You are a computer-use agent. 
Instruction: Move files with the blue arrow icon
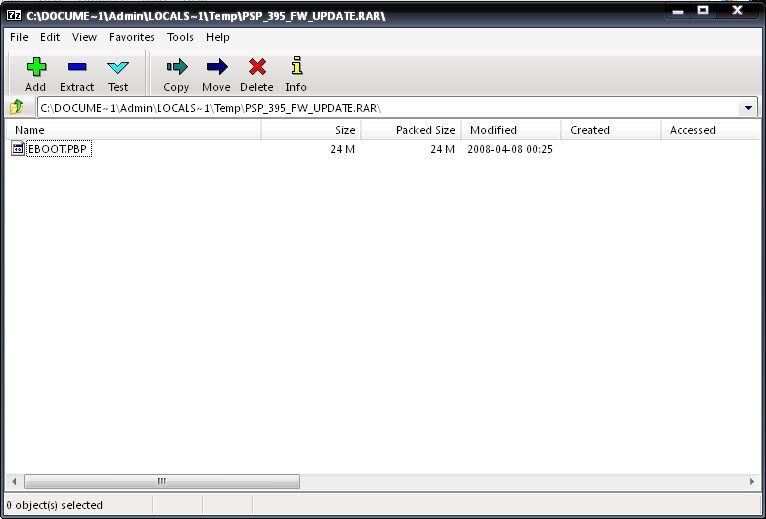click(x=216, y=75)
